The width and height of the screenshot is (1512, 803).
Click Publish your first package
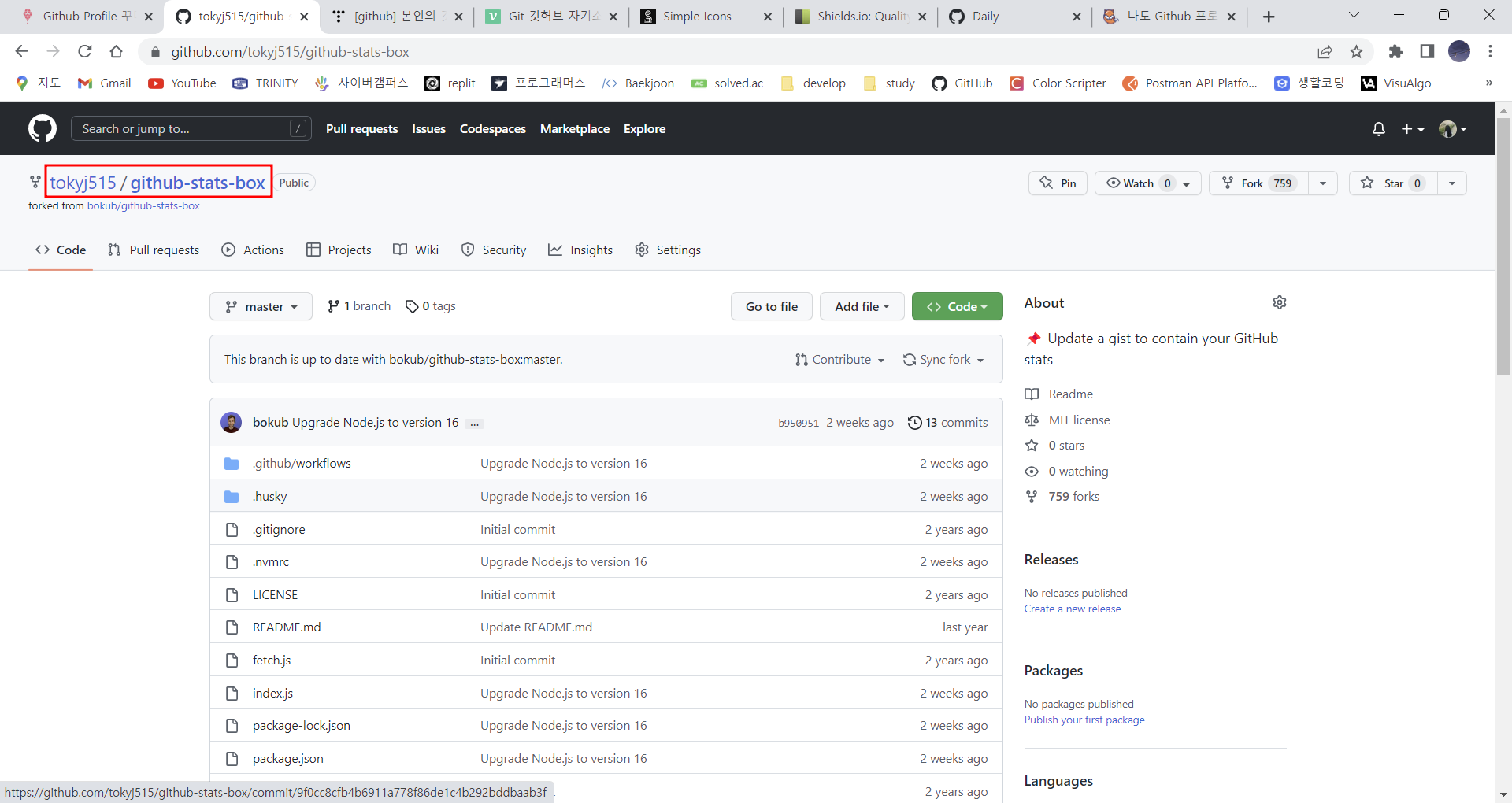tap(1084, 720)
